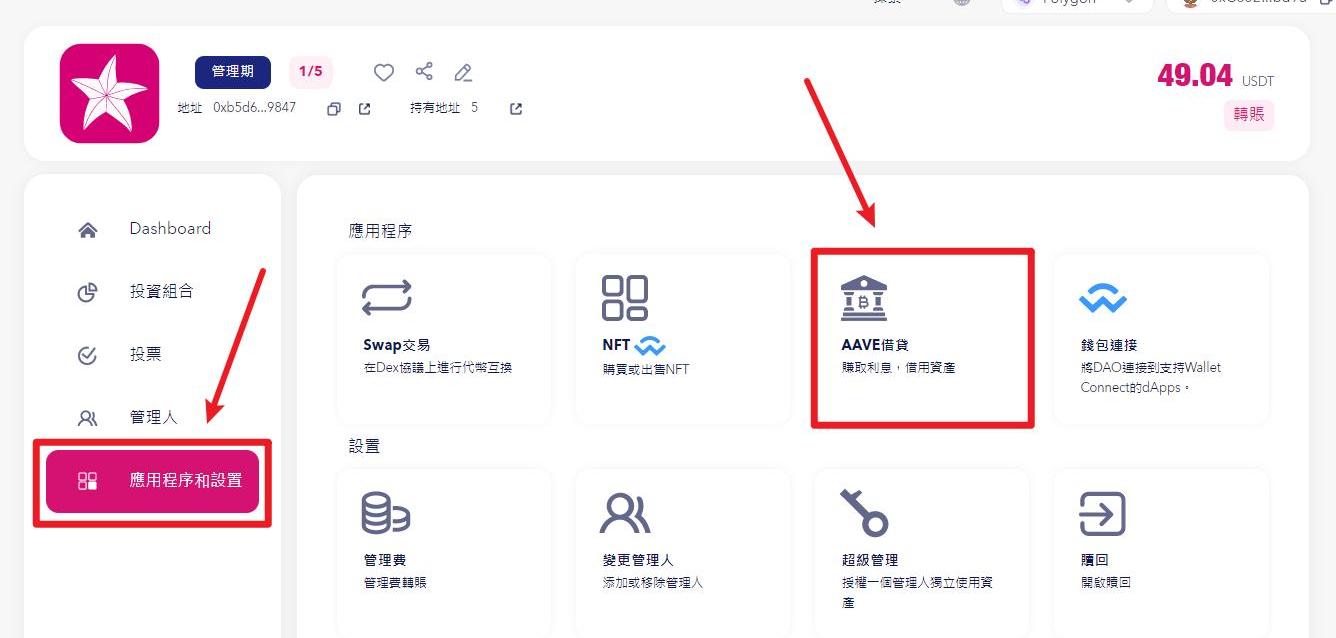Open 管理人 in the sidebar
The image size is (1336, 638).
point(152,418)
